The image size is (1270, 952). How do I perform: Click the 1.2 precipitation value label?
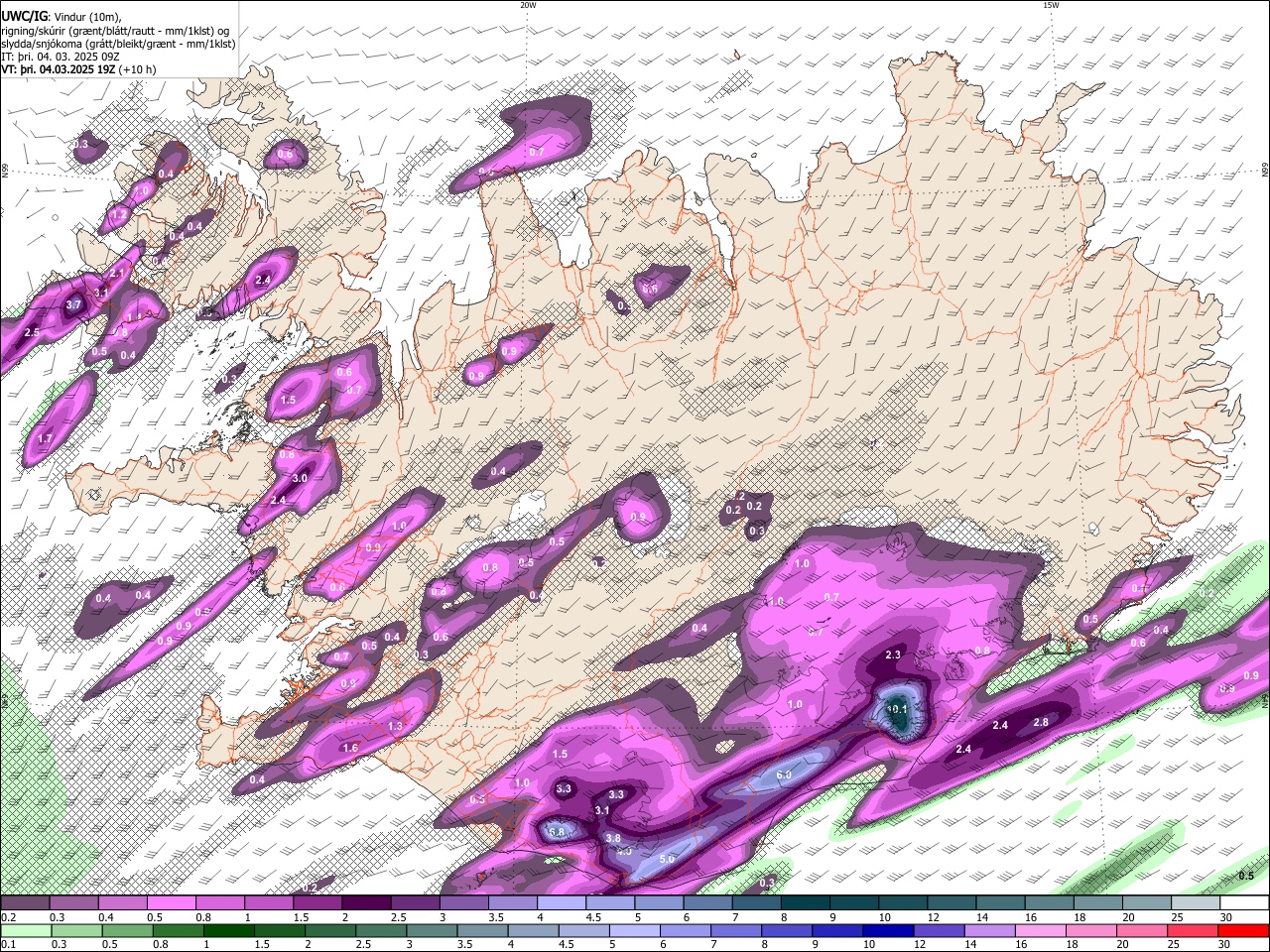point(119,214)
